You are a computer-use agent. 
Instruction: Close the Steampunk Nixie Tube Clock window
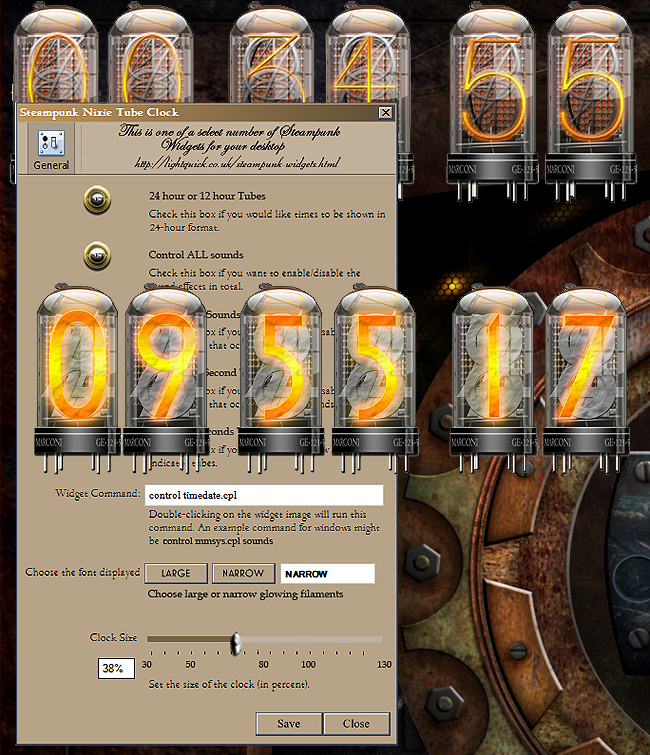click(385, 113)
